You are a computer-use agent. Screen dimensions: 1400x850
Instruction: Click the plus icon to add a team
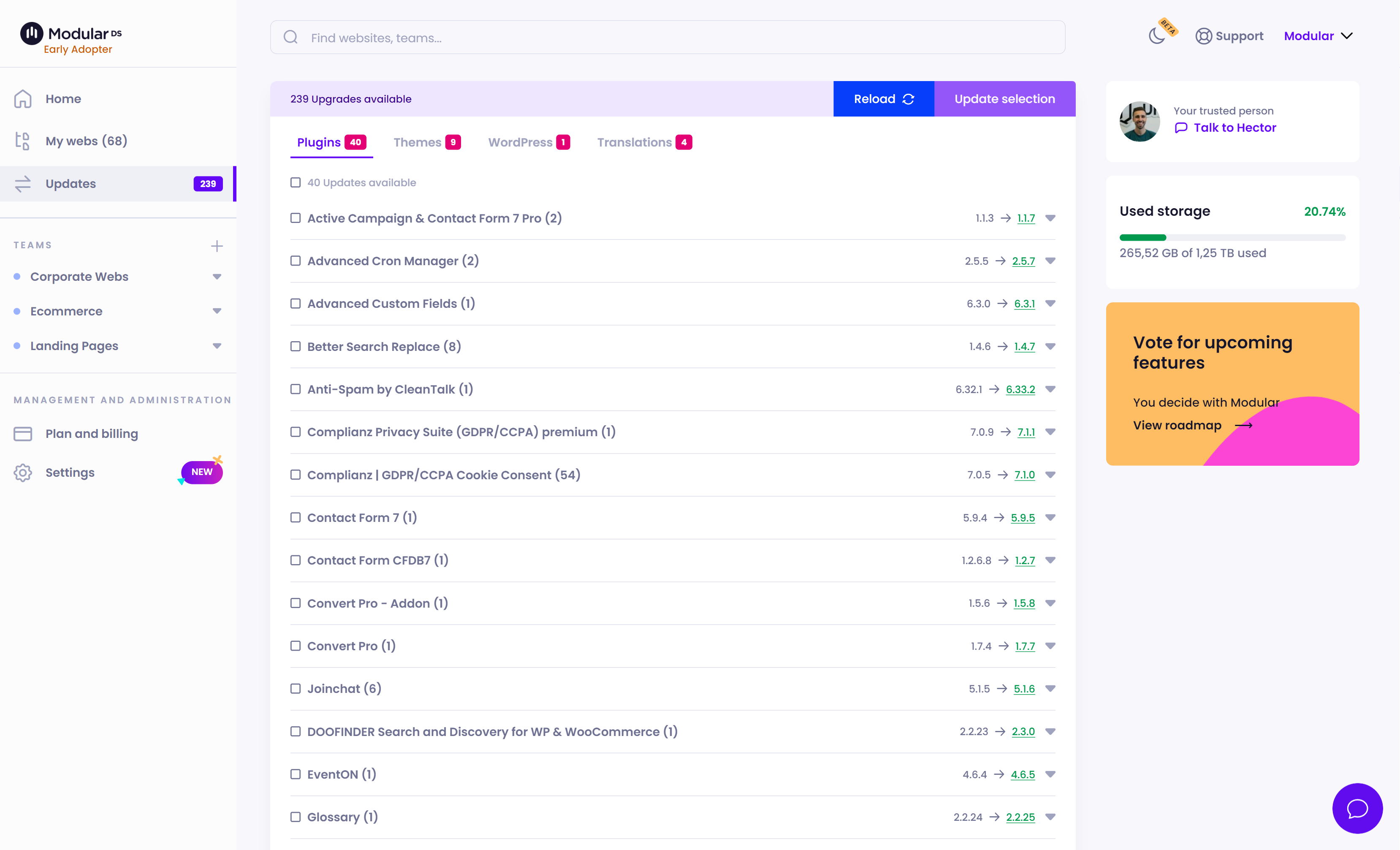217,246
